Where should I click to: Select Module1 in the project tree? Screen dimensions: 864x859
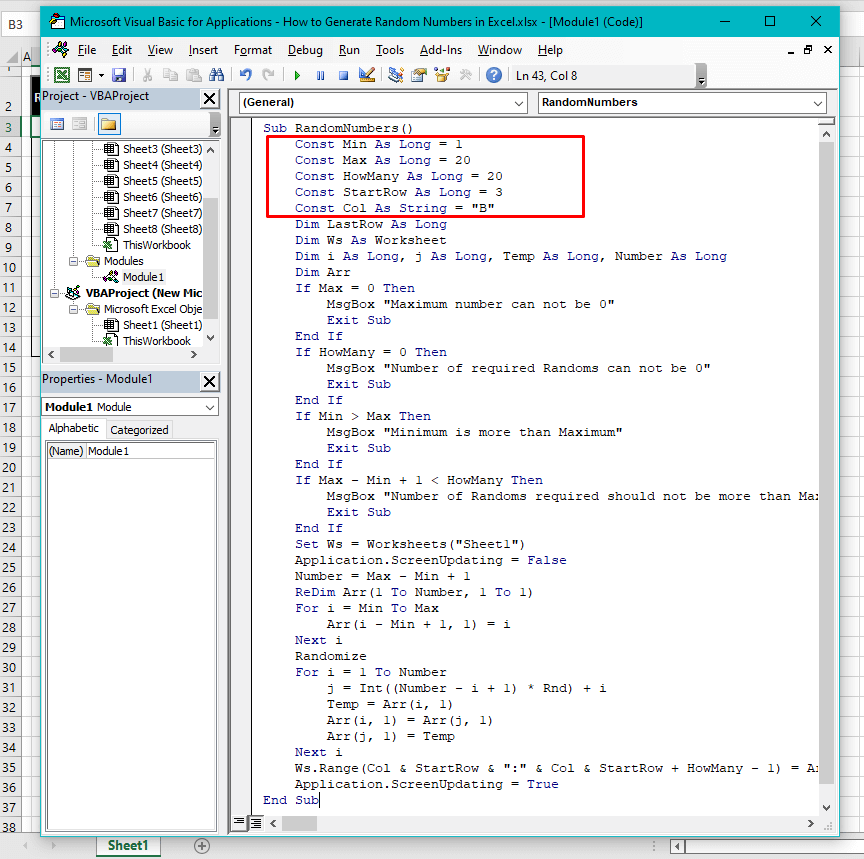click(x=143, y=277)
